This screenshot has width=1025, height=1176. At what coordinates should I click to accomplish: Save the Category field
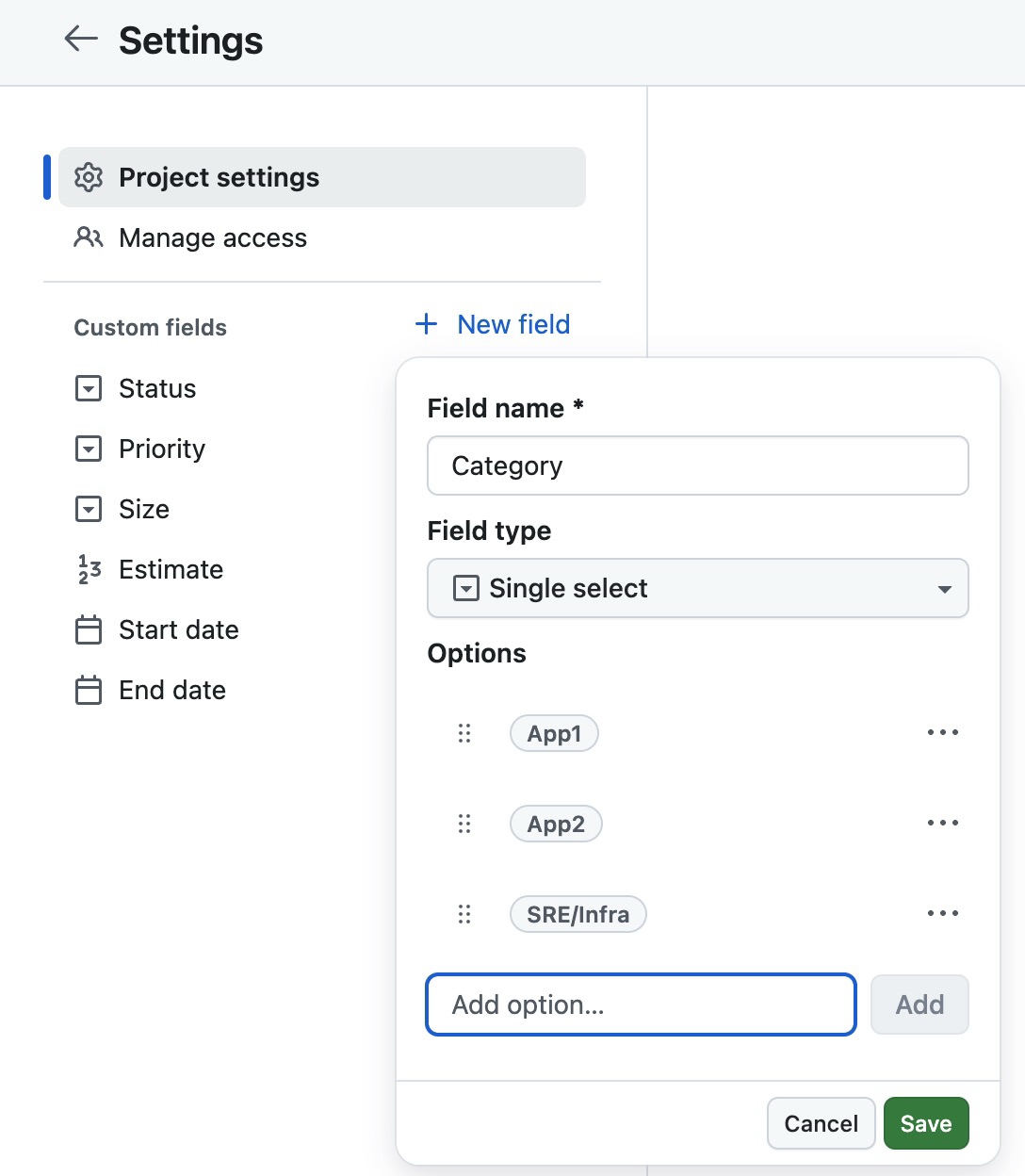click(x=926, y=1123)
